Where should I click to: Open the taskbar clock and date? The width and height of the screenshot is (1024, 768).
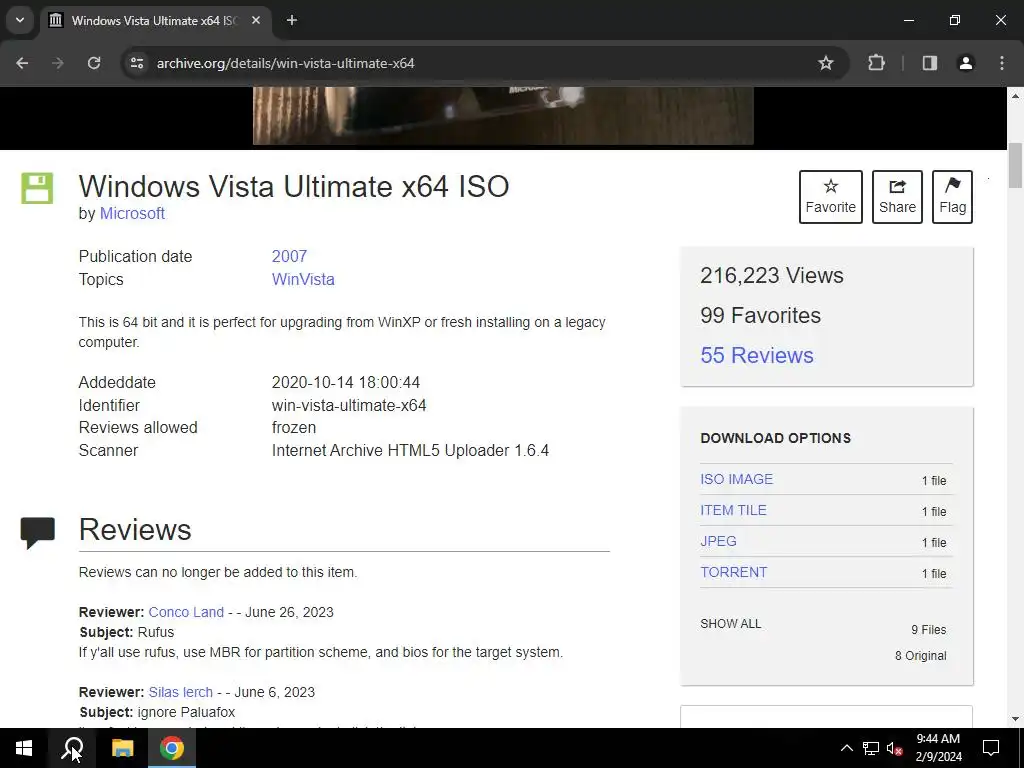click(x=938, y=748)
